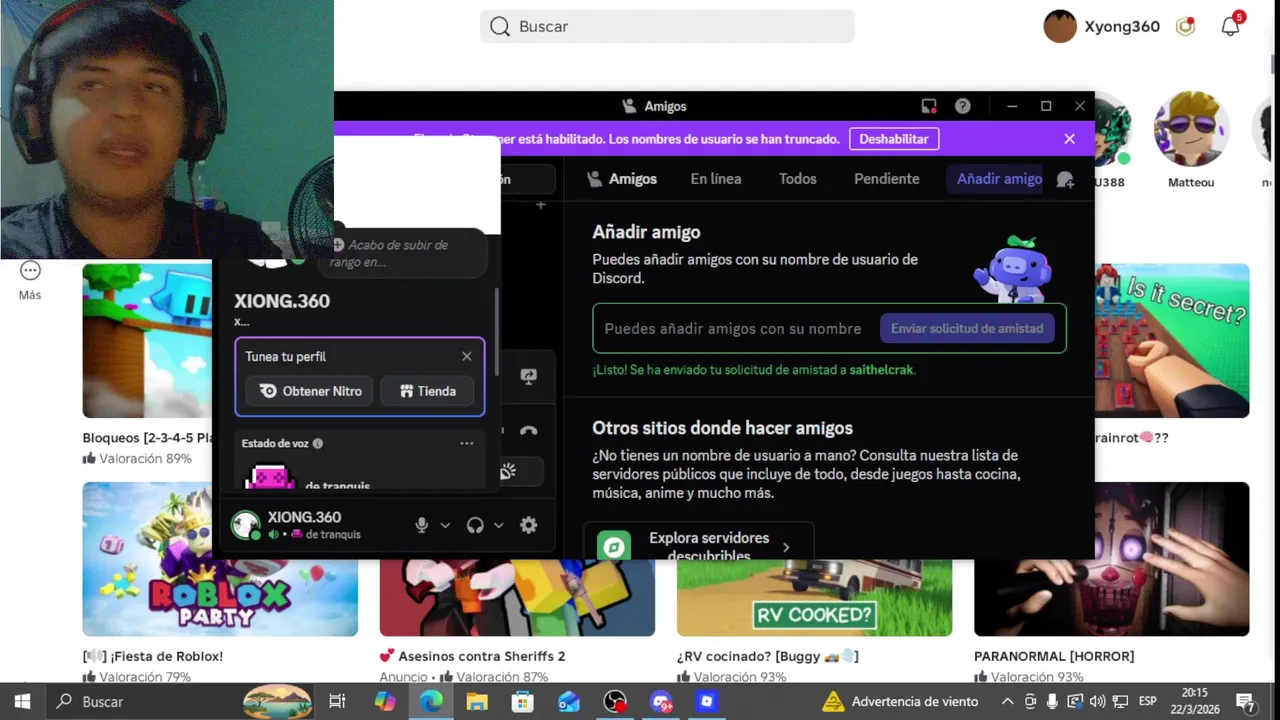The height and width of the screenshot is (720, 1280).
Task: Open Roblox notifications bell icon
Action: pos(1230,26)
